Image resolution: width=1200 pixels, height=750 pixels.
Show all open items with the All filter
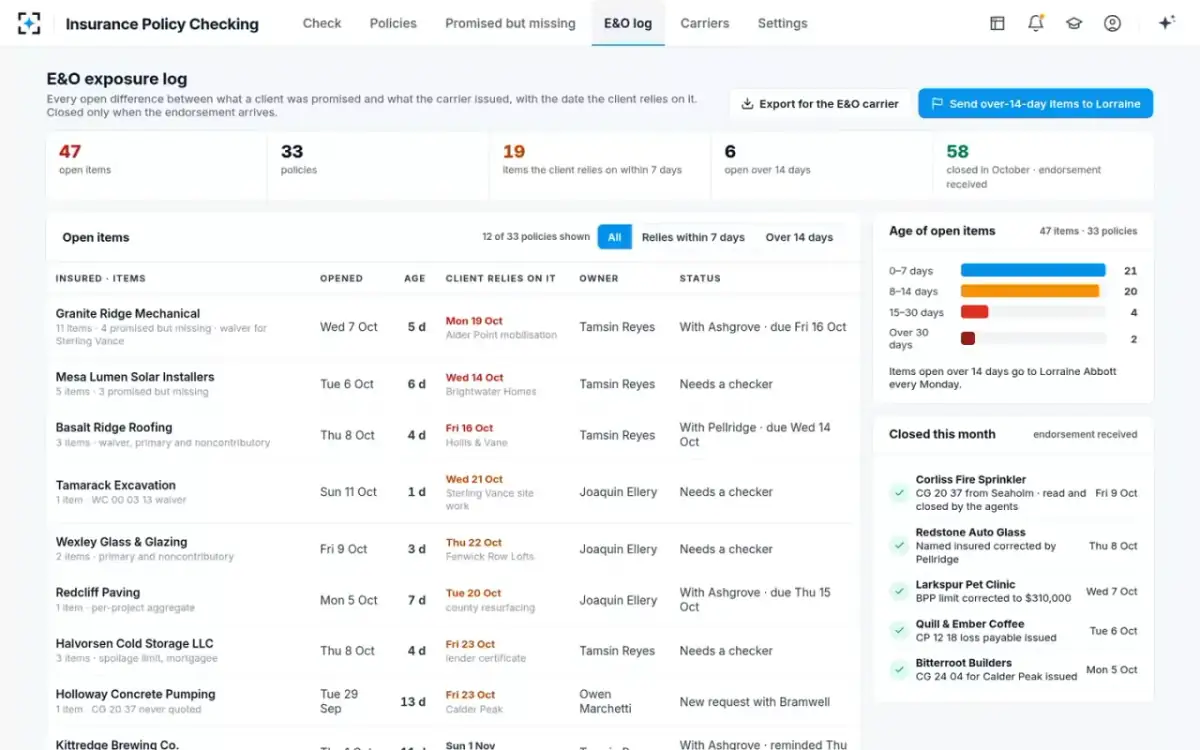pyautogui.click(x=614, y=237)
